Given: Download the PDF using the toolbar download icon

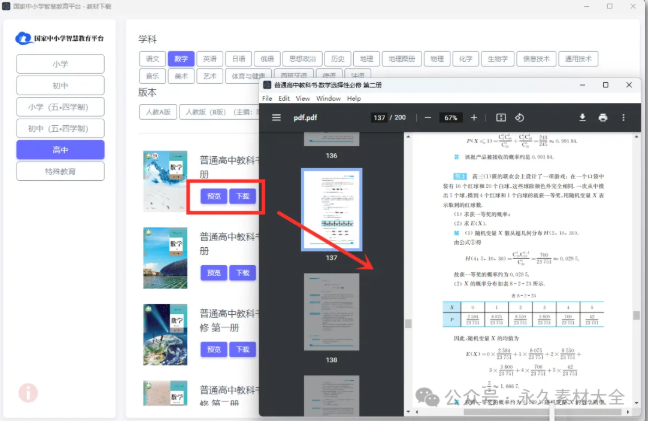Looking at the screenshot, I should [x=582, y=118].
